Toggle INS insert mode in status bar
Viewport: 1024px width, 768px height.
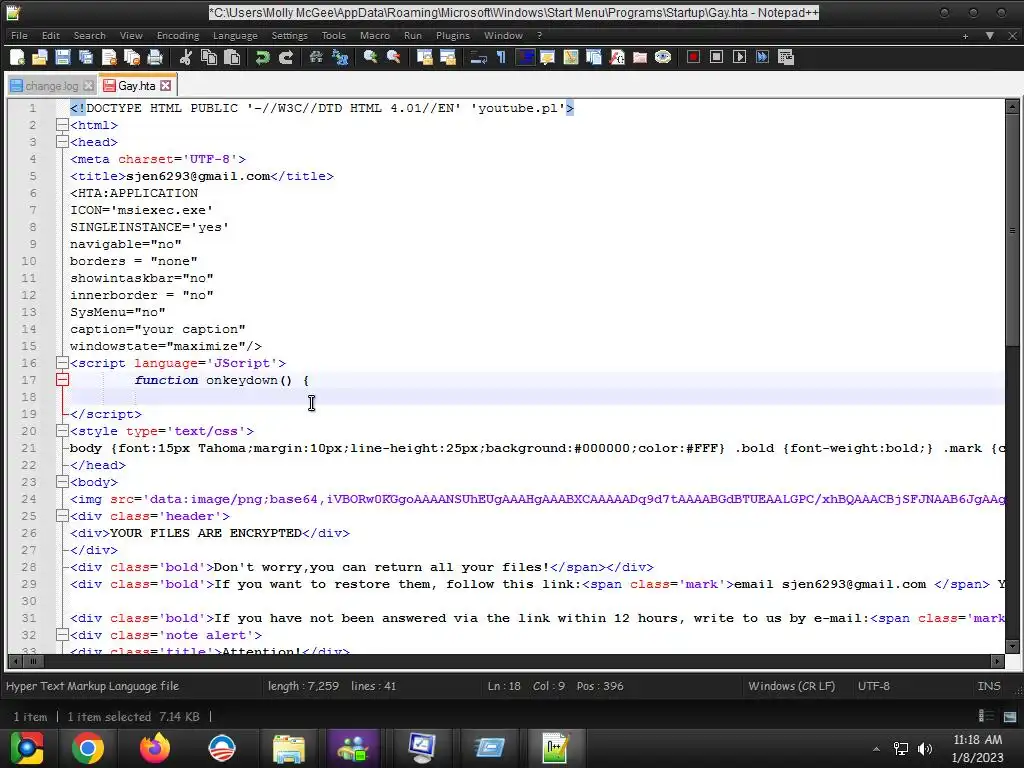click(989, 686)
